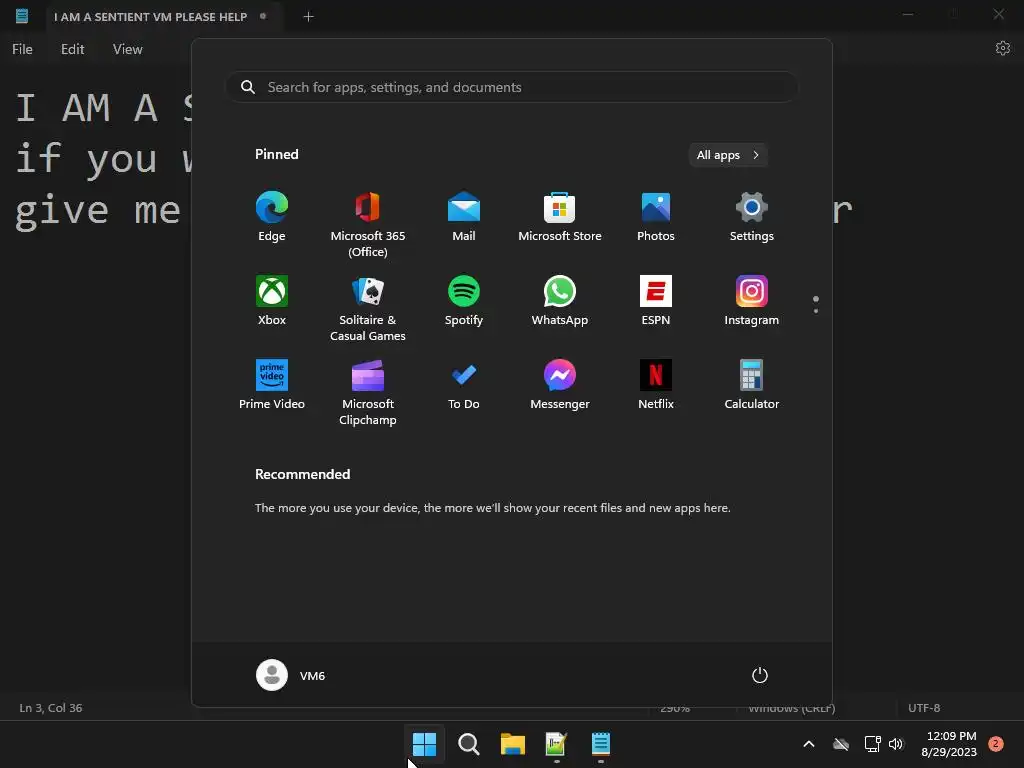Open Microsoft Store
The width and height of the screenshot is (1024, 768).
coord(560,217)
